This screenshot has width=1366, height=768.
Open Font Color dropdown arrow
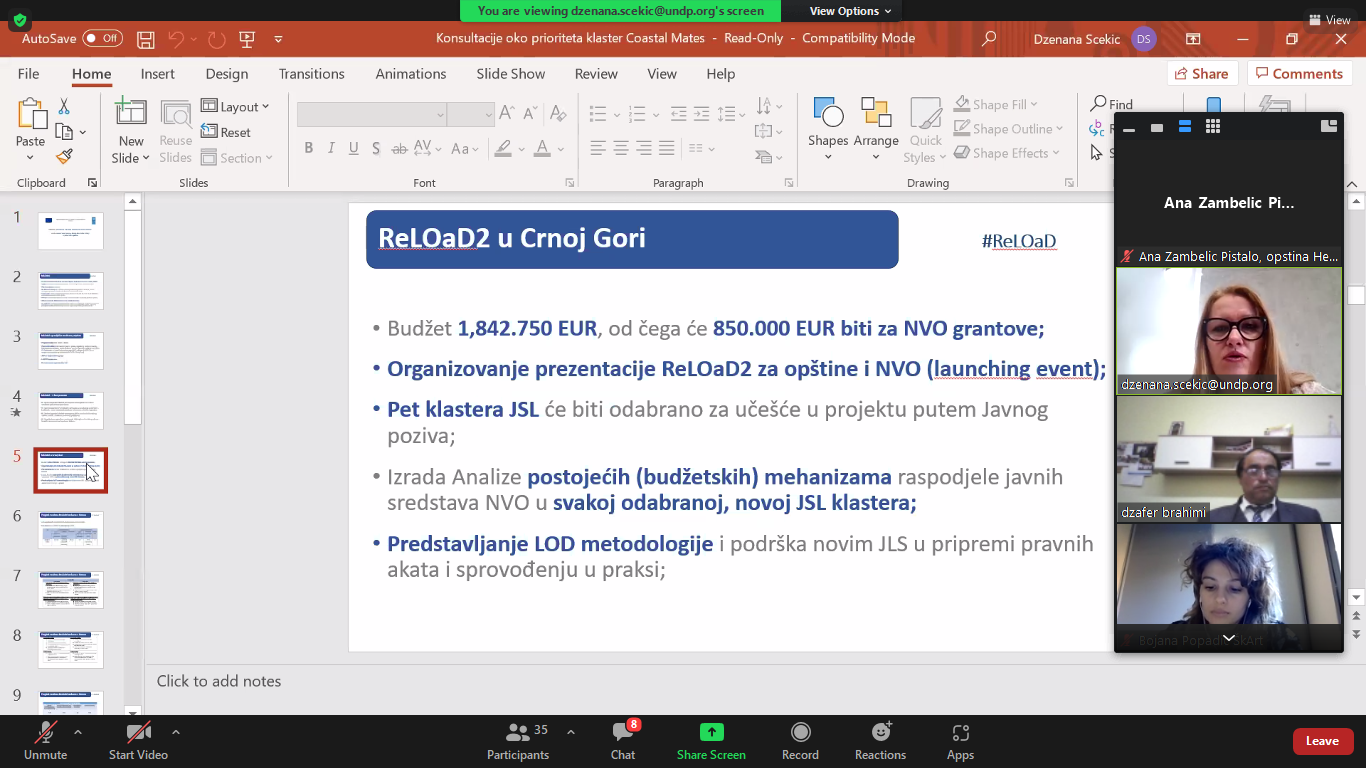coord(559,149)
